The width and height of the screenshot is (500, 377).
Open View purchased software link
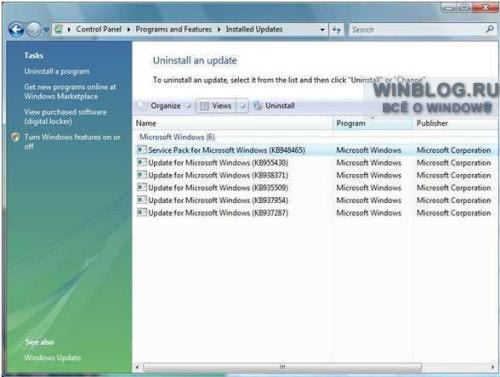65,117
